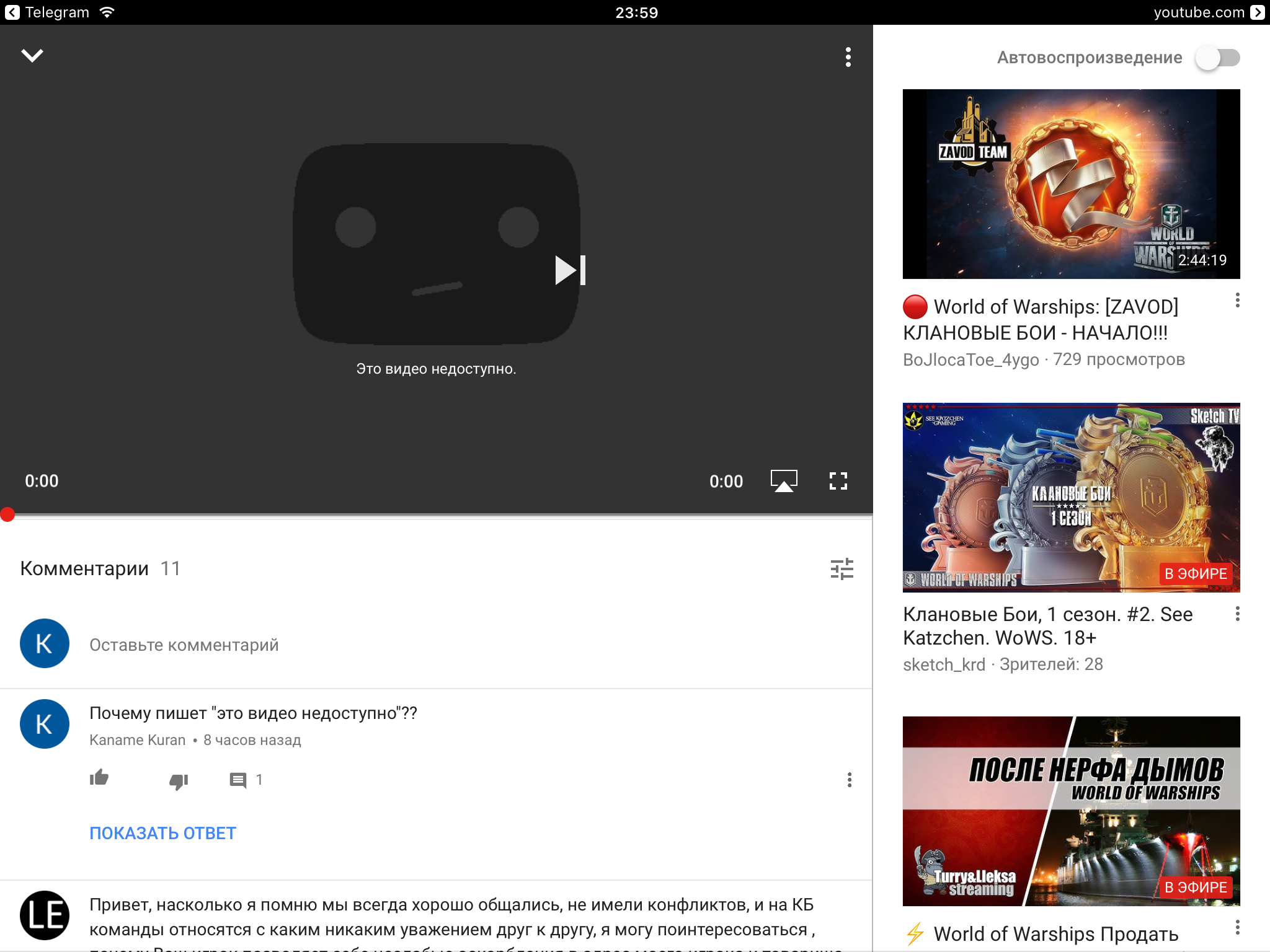The width and height of the screenshot is (1270, 952).
Task: Open the ZAVOD TEAM video thumbnail
Action: click(x=1071, y=184)
